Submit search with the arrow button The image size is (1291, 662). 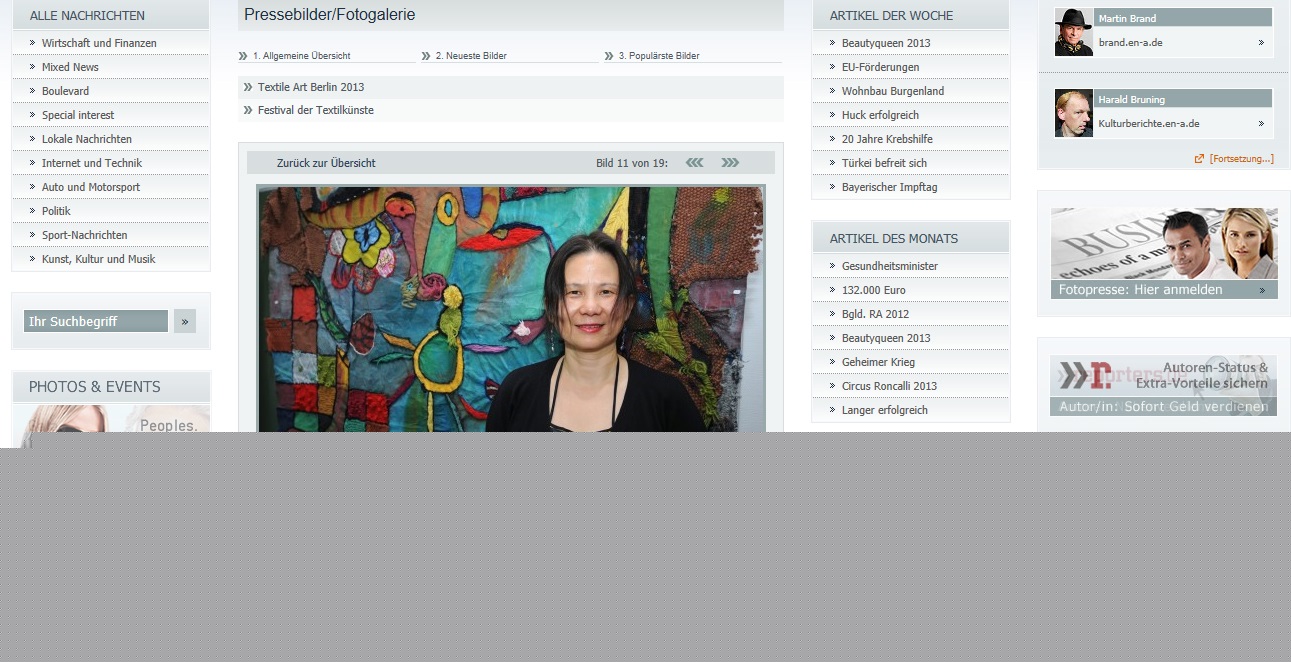pyautogui.click(x=185, y=321)
